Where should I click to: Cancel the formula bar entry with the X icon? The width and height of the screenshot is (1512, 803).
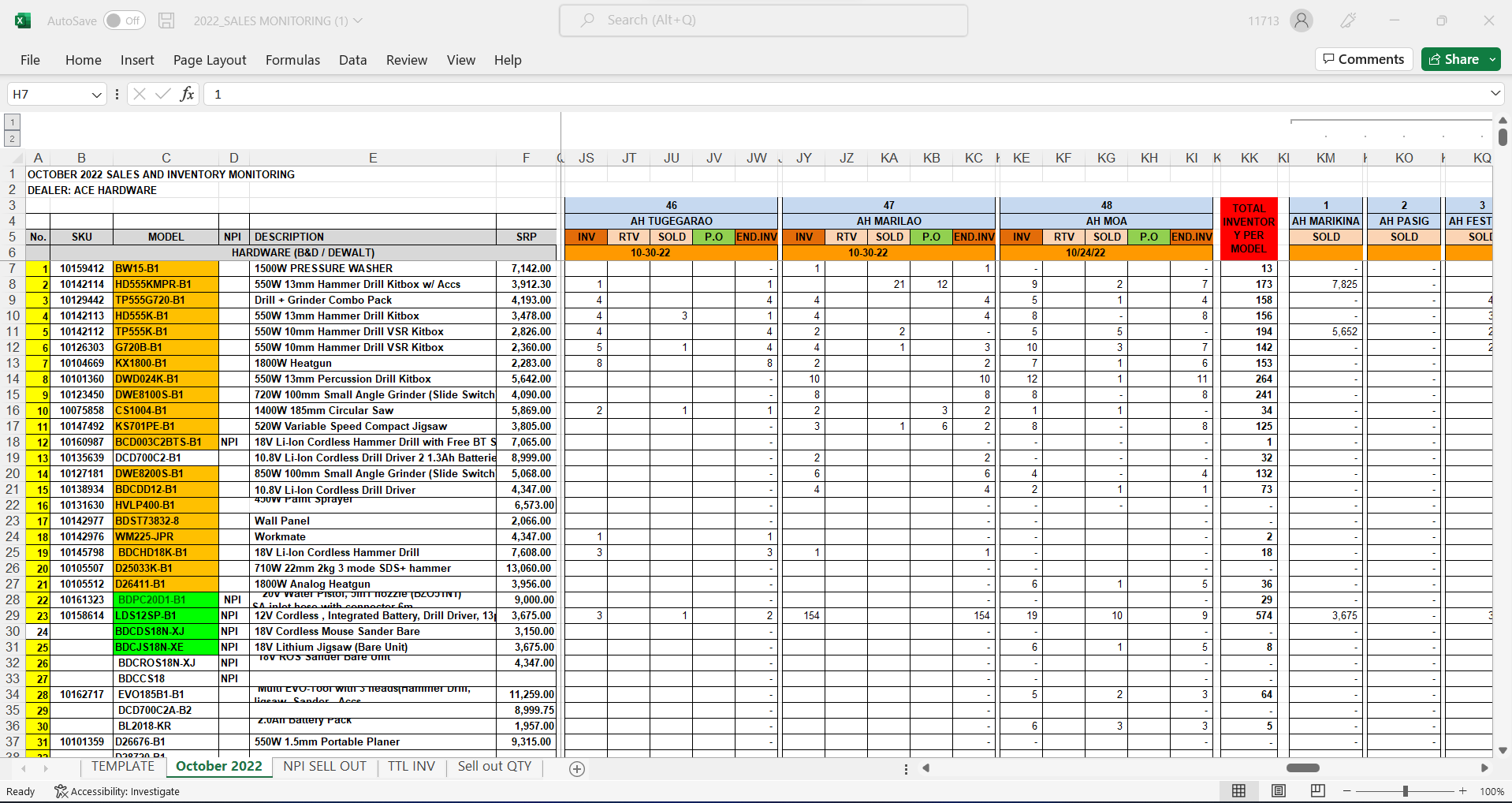(x=140, y=94)
